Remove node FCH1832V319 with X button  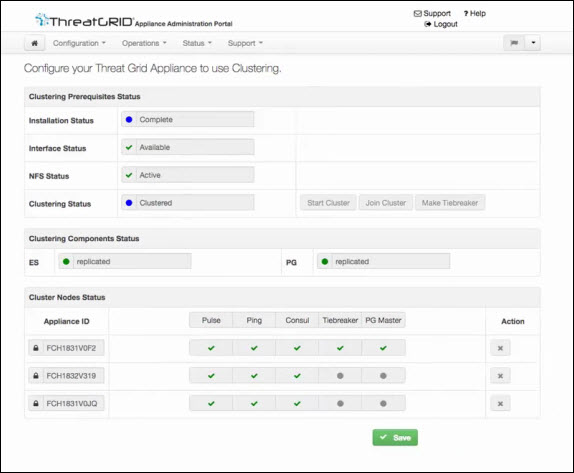500,376
